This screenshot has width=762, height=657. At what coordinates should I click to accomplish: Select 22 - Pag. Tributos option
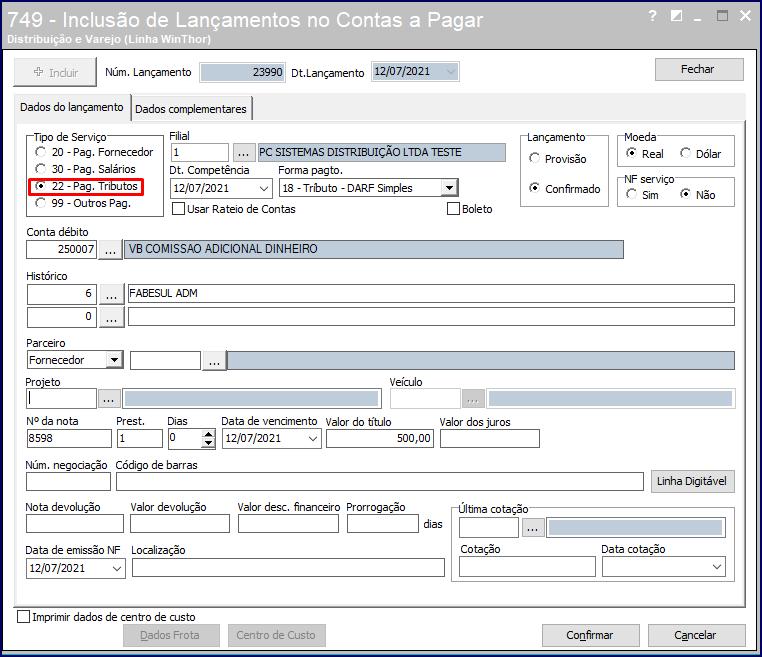[87, 186]
